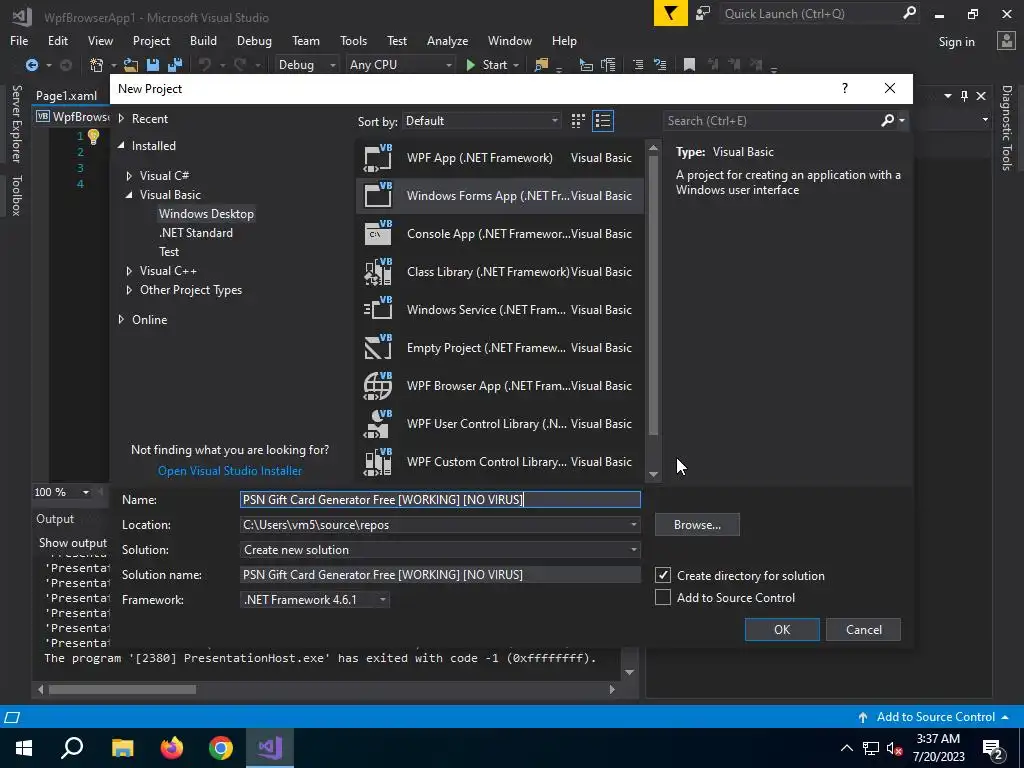Open the Sort by Default dropdown
The image size is (1024, 768).
tap(482, 121)
